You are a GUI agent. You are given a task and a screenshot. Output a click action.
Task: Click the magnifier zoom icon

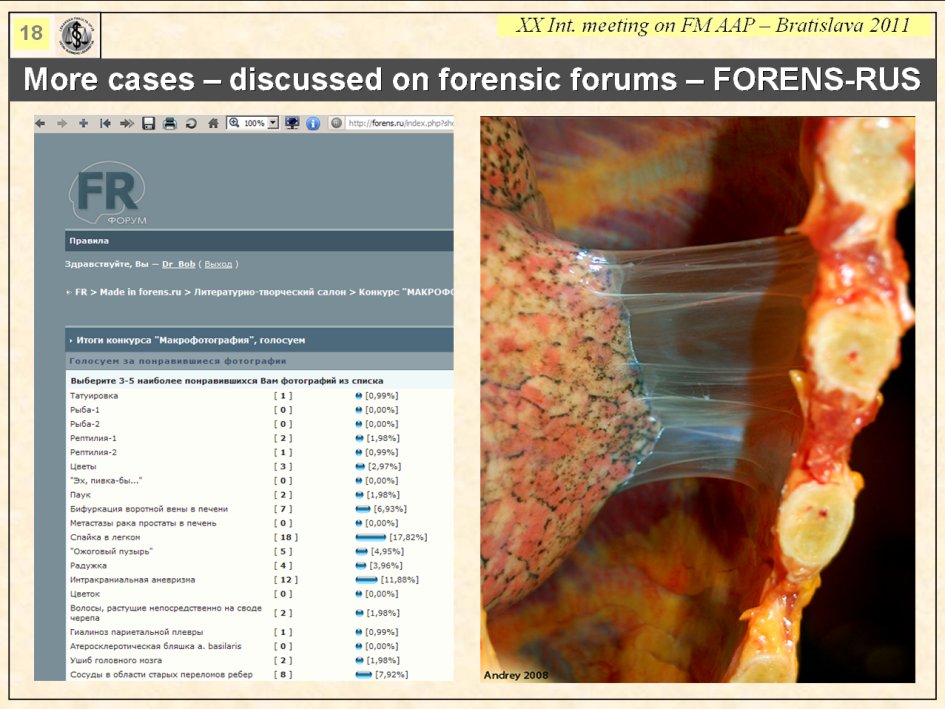point(234,123)
